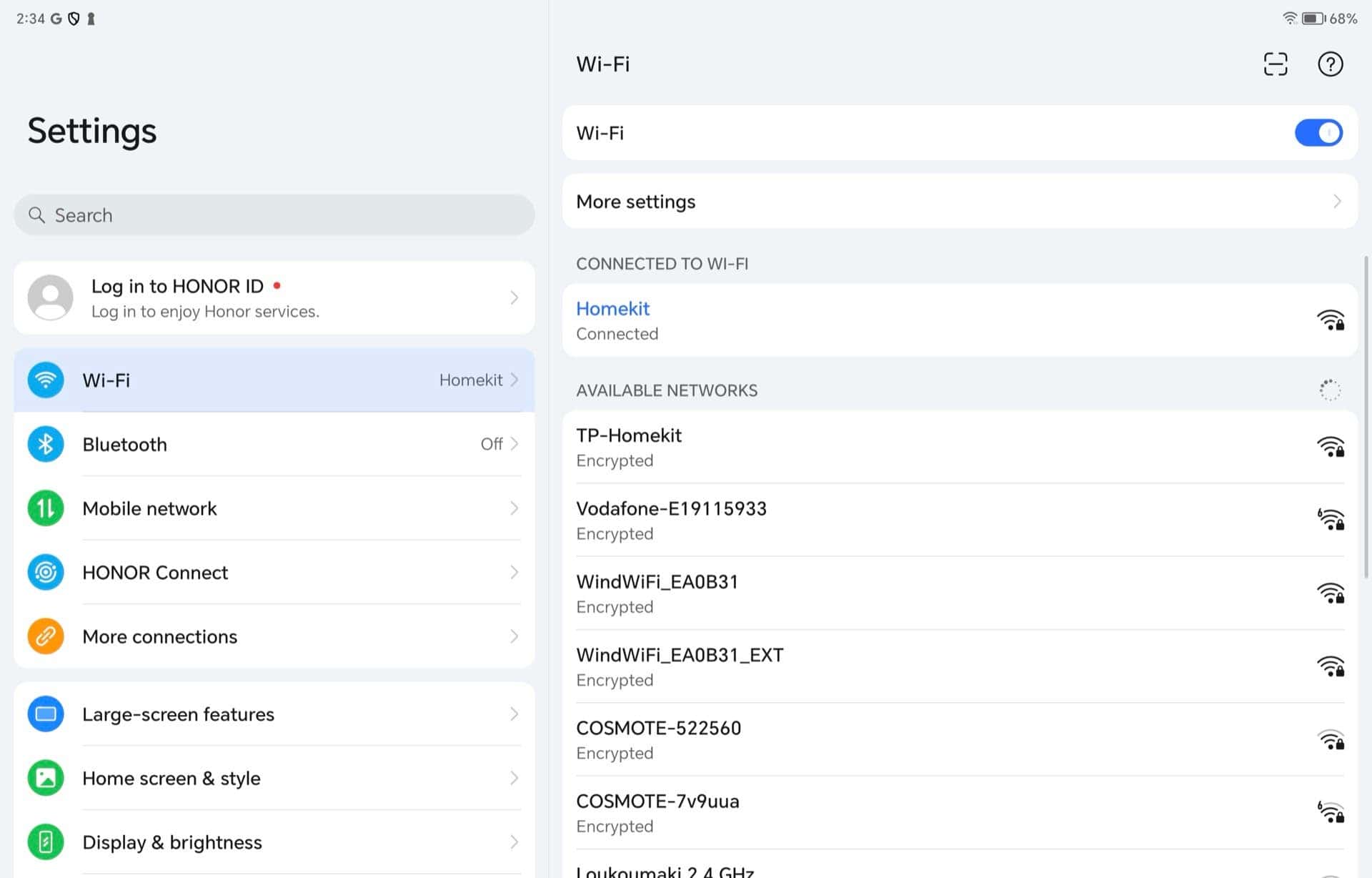This screenshot has width=1372, height=878.
Task: Open the Wi-Fi settings menu item
Action: point(274,380)
